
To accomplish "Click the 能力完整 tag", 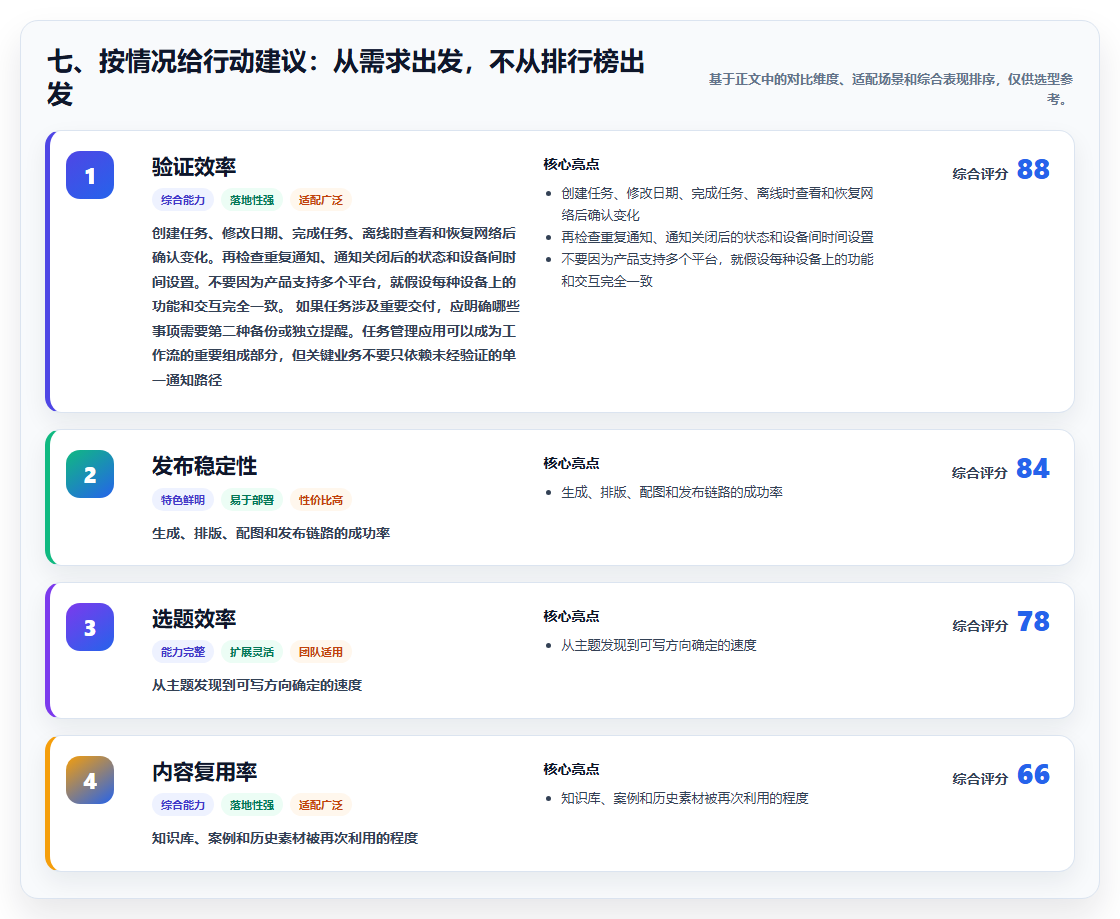I will click(183, 652).
